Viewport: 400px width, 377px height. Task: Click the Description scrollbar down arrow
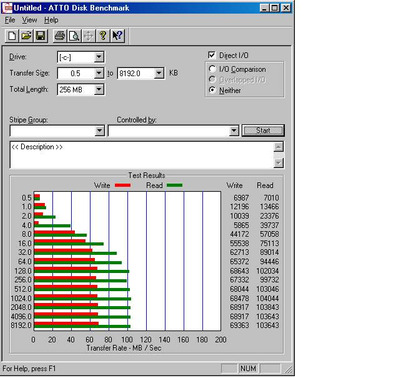point(278,162)
